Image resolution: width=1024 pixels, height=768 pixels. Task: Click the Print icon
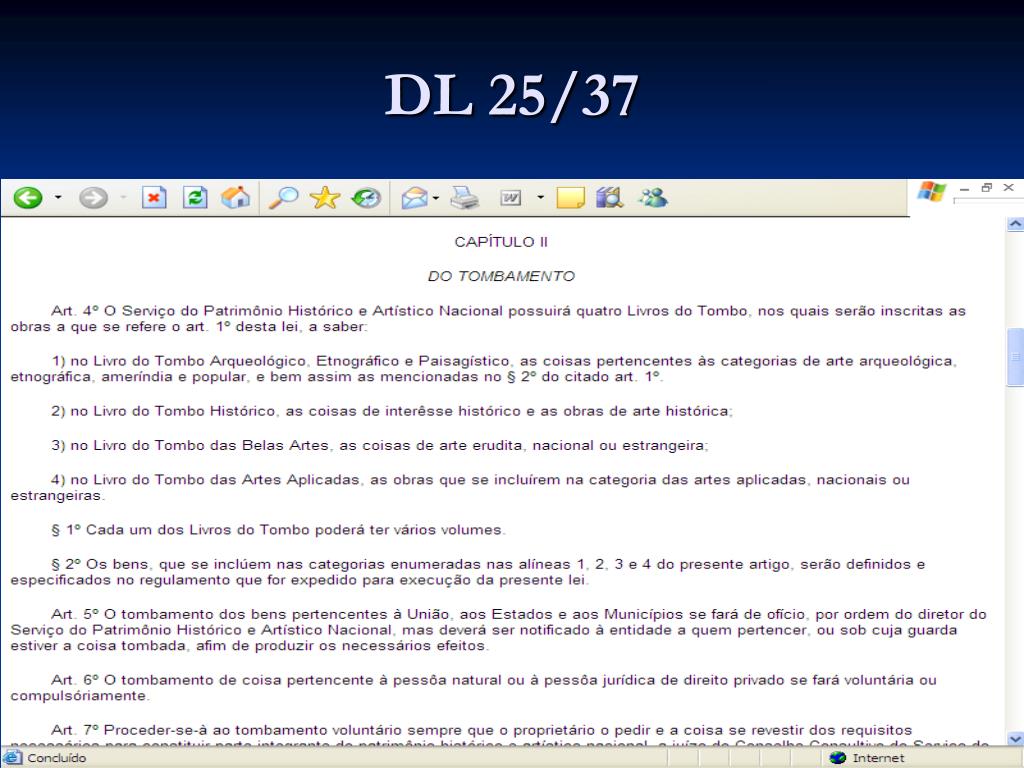(x=464, y=197)
